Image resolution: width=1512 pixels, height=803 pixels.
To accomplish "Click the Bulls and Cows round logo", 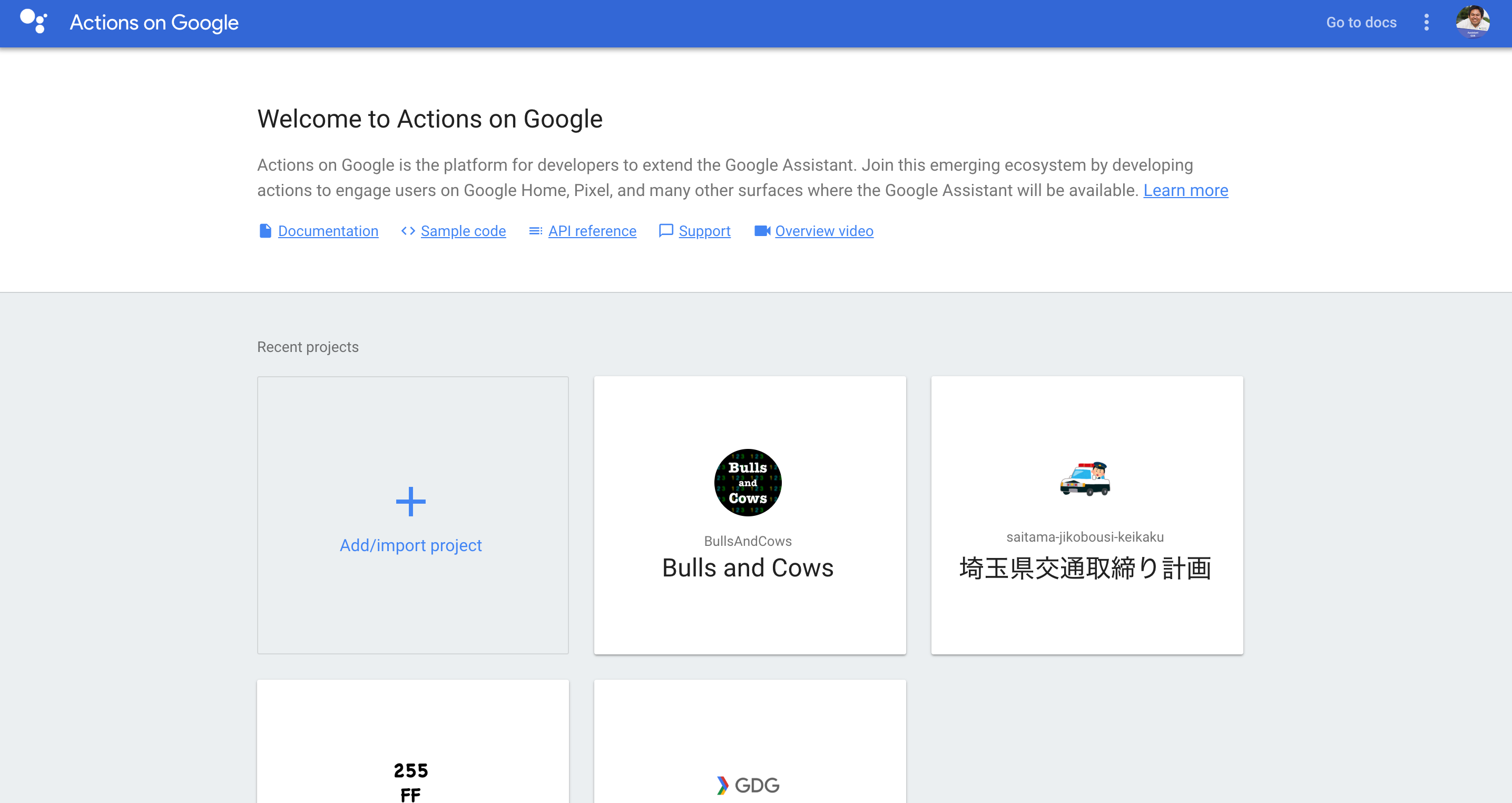I will coord(748,483).
